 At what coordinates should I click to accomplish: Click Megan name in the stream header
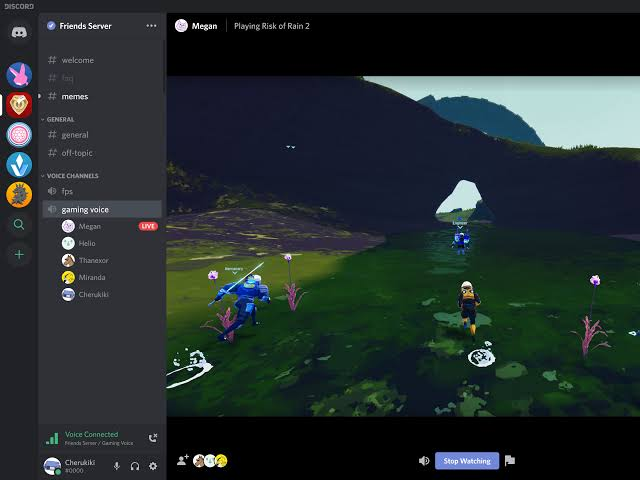(204, 26)
